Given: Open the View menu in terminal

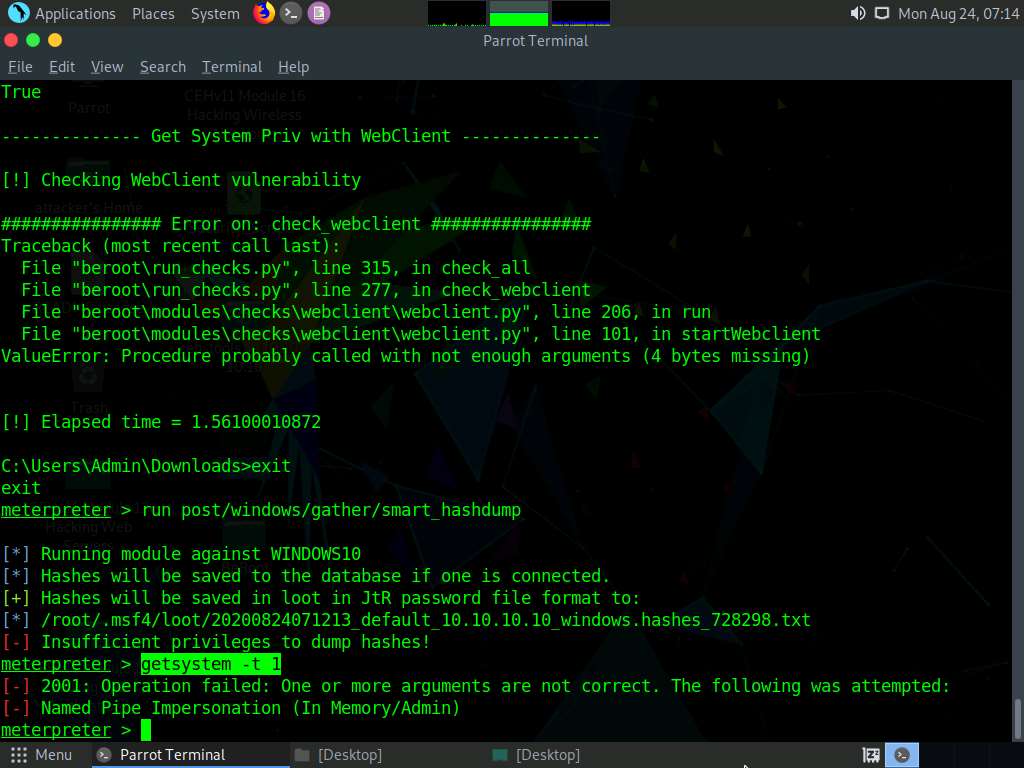Looking at the screenshot, I should [x=107, y=67].
